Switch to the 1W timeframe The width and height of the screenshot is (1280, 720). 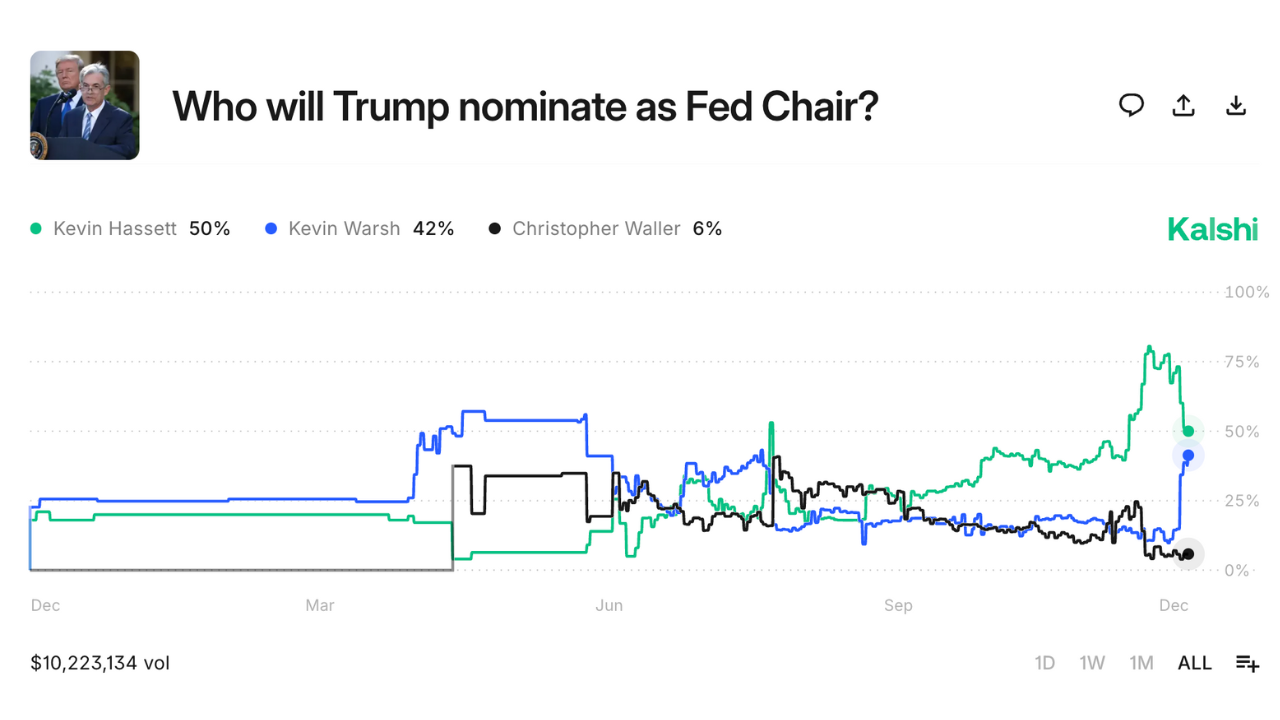pyautogui.click(x=1092, y=662)
